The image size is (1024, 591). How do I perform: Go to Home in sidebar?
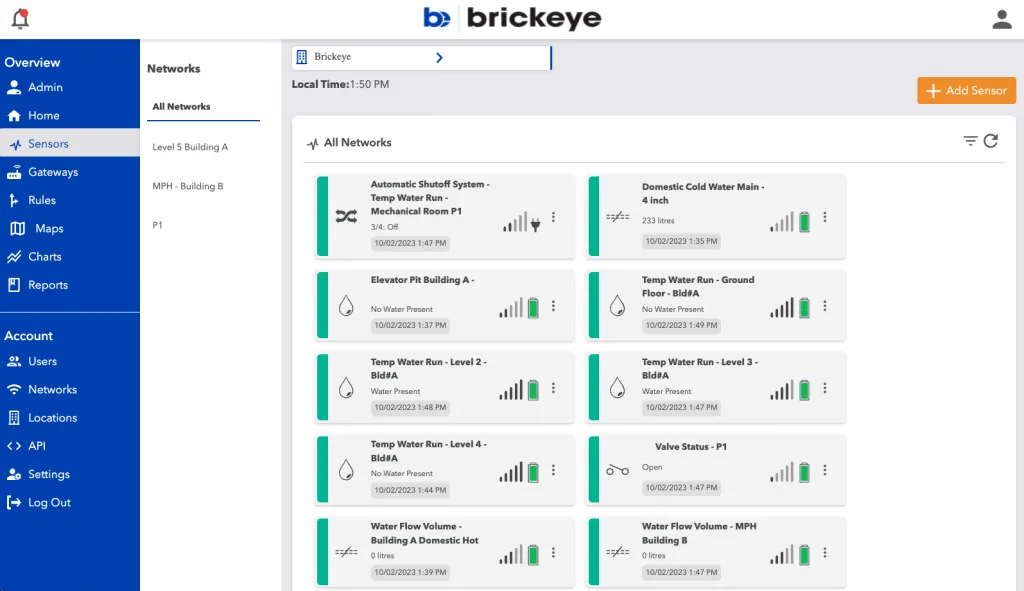click(x=70, y=116)
